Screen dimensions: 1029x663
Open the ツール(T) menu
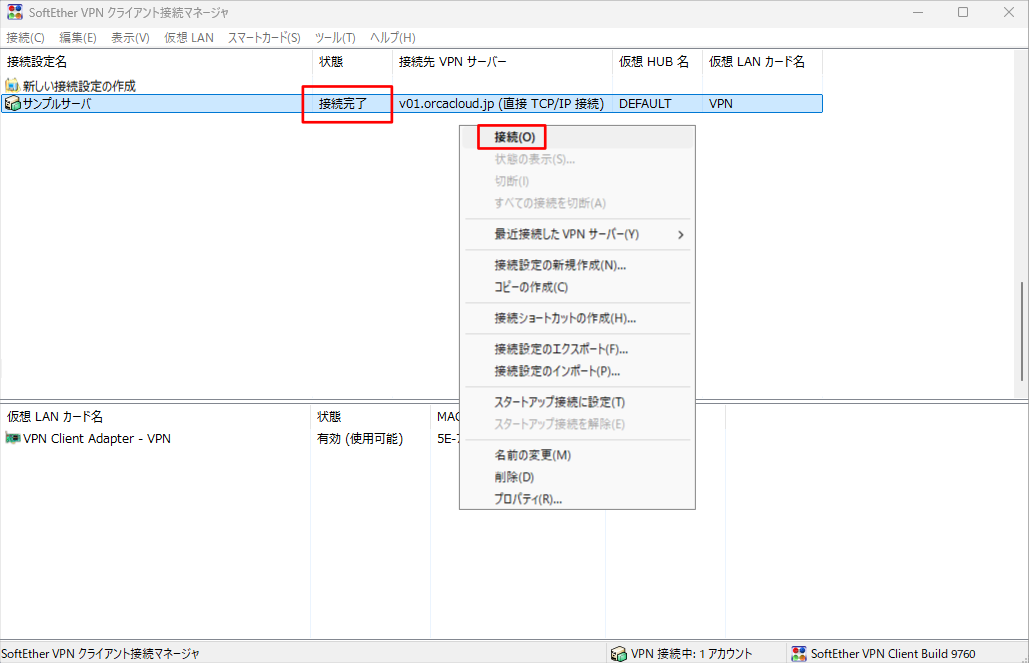click(x=335, y=38)
